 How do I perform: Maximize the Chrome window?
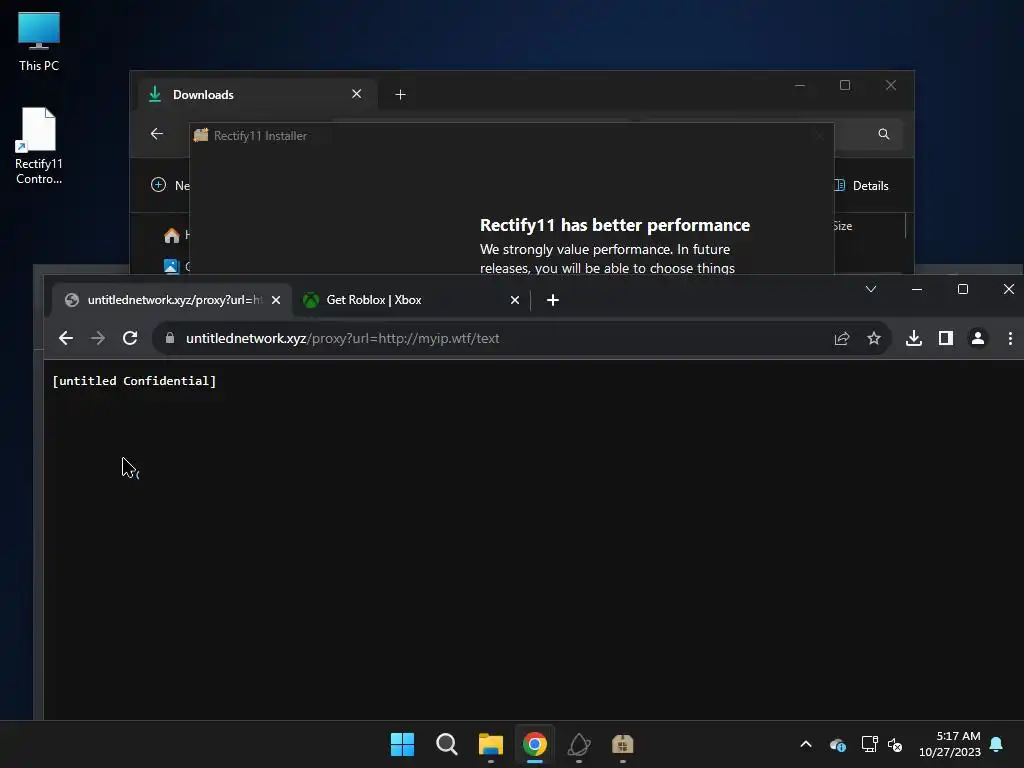(x=963, y=289)
